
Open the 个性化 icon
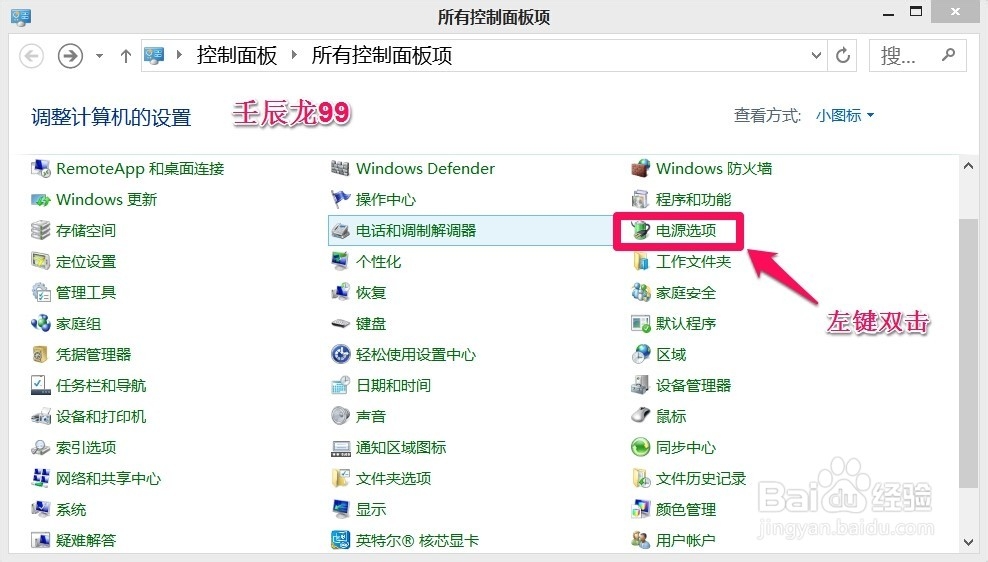[x=340, y=261]
